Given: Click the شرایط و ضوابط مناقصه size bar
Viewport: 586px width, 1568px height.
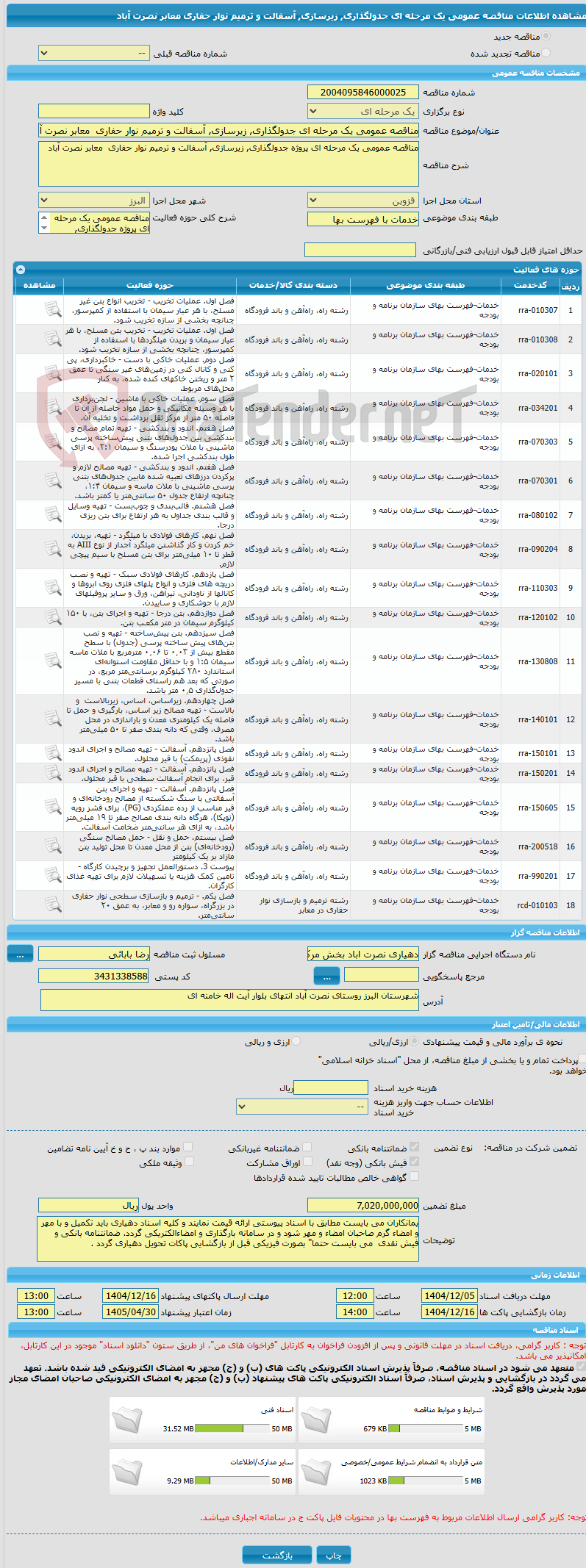Looking at the screenshot, I should click(x=425, y=1429).
